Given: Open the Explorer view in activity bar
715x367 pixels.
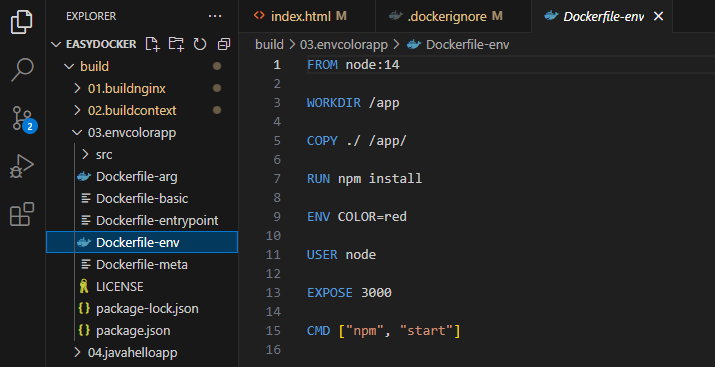Looking at the screenshot, I should (22, 21).
